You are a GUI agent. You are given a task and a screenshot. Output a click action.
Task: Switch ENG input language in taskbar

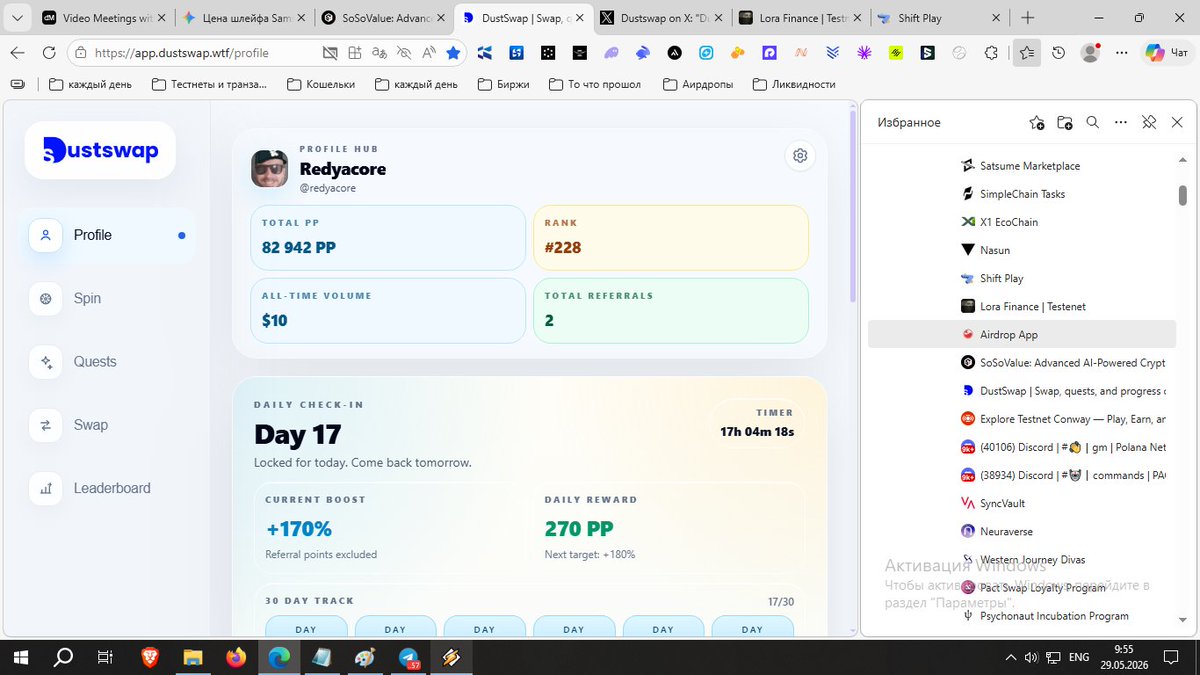tap(1079, 657)
